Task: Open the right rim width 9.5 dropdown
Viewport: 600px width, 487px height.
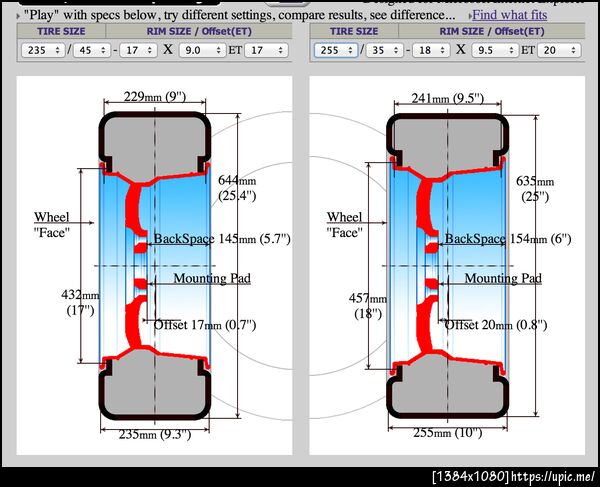Action: click(x=495, y=50)
